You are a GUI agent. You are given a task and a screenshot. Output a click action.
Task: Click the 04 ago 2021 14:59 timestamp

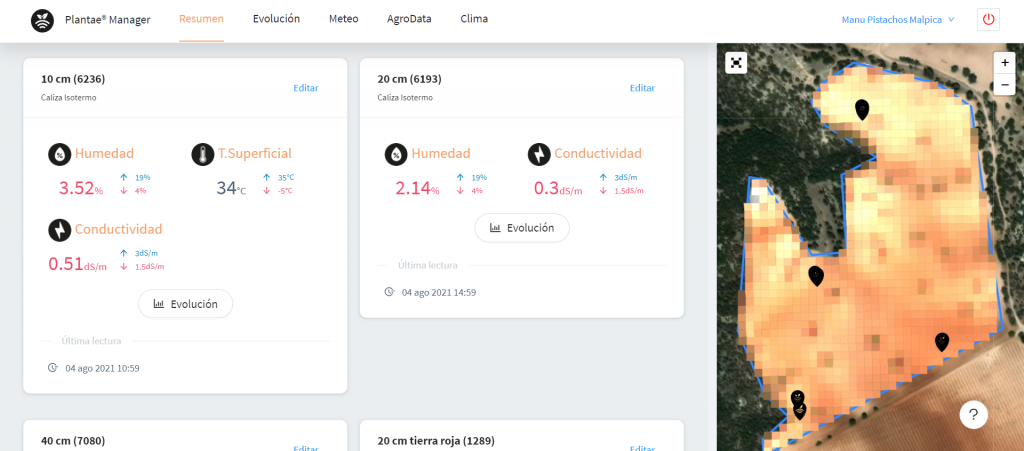point(439,292)
